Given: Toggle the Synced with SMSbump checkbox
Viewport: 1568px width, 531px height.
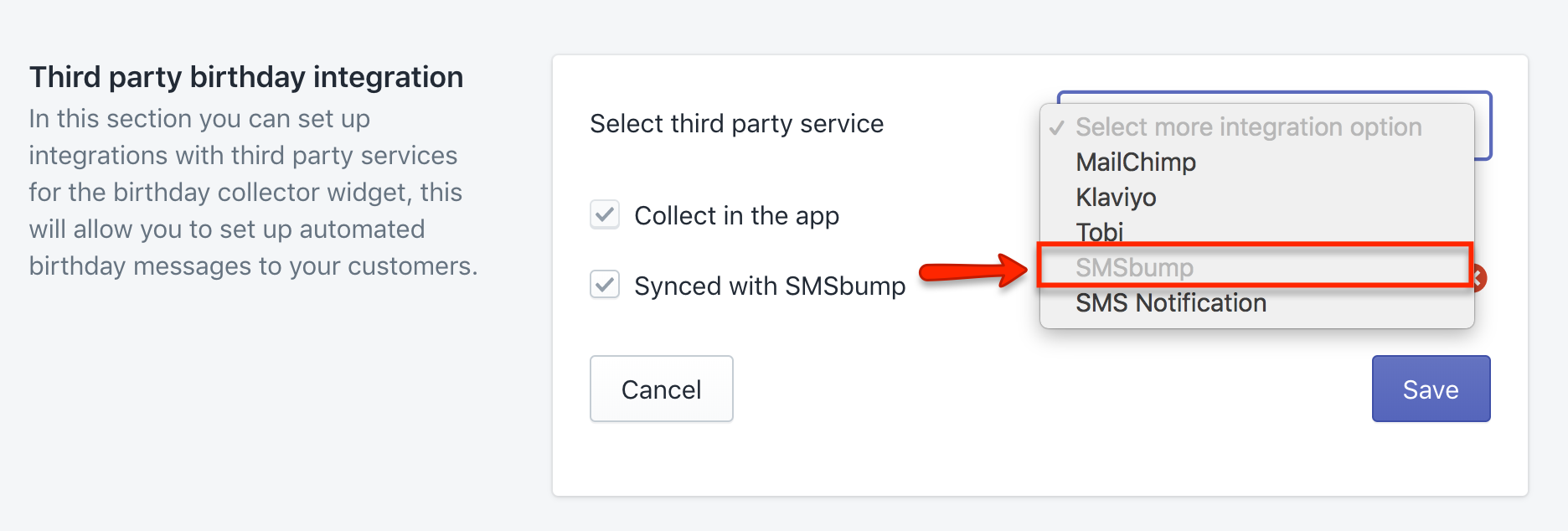Looking at the screenshot, I should click(605, 285).
